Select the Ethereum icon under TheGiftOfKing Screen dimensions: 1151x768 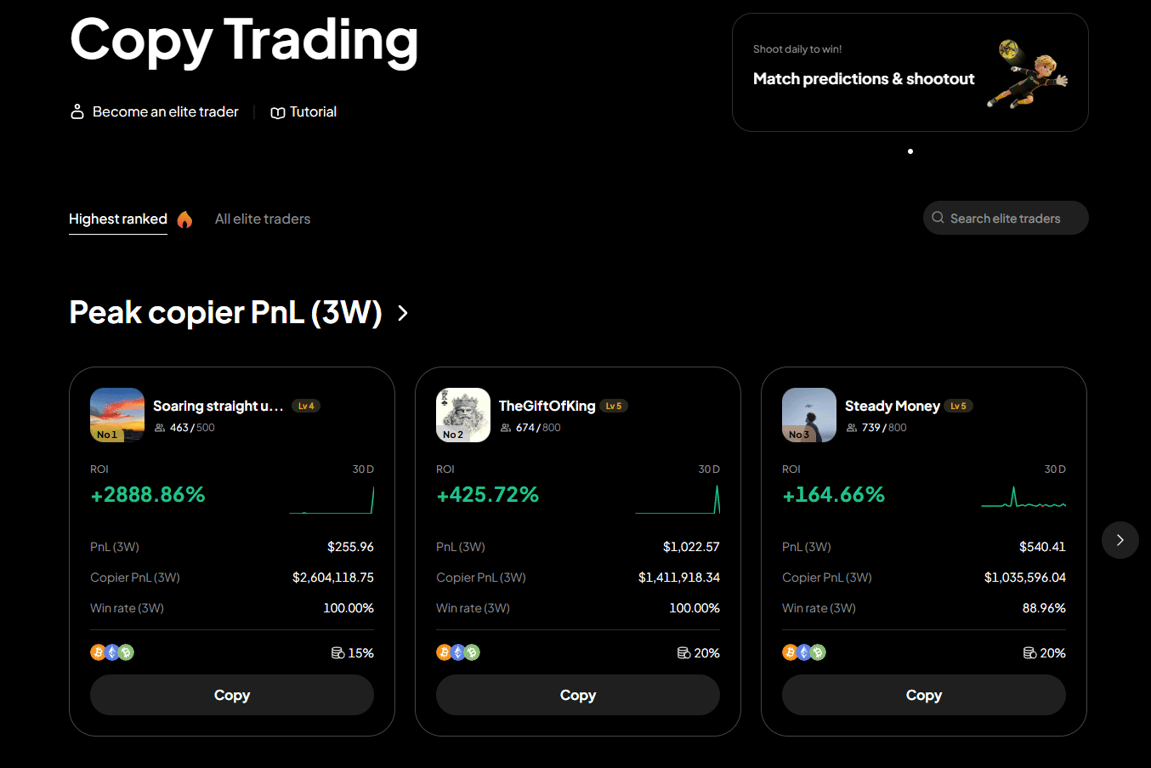(x=457, y=651)
